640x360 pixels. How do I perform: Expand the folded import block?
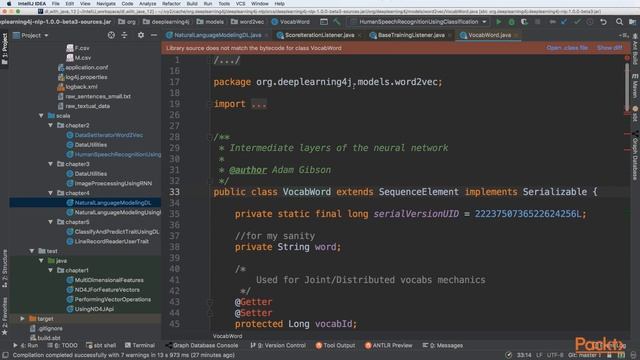tap(259, 104)
